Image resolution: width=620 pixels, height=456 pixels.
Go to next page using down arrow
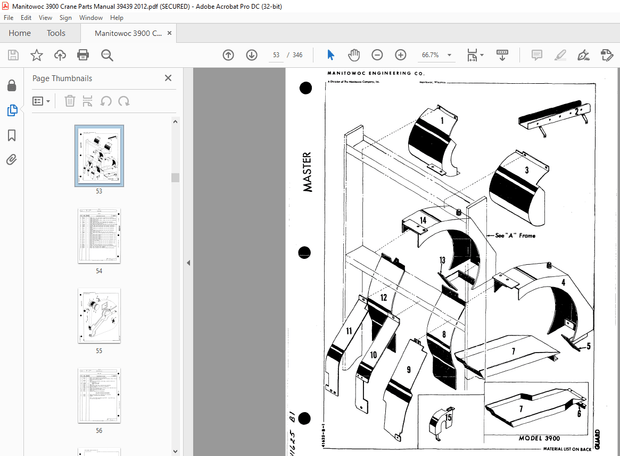coord(251,55)
